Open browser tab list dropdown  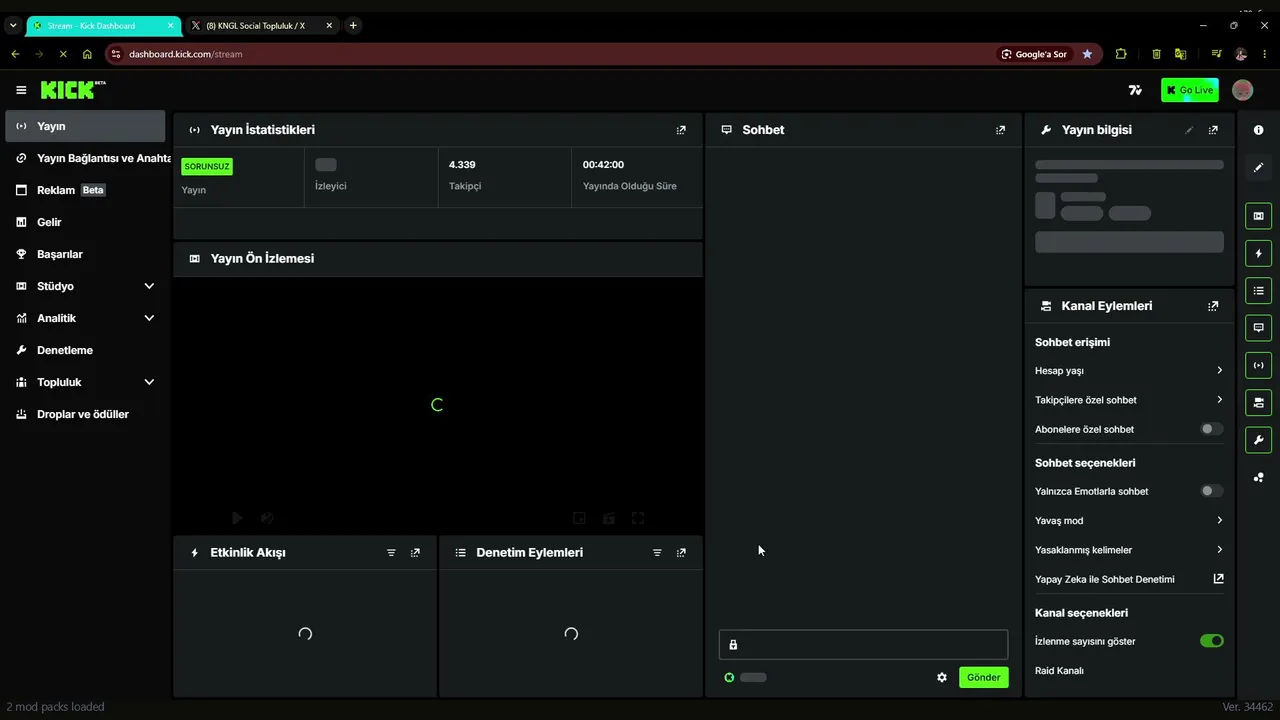pos(13,25)
